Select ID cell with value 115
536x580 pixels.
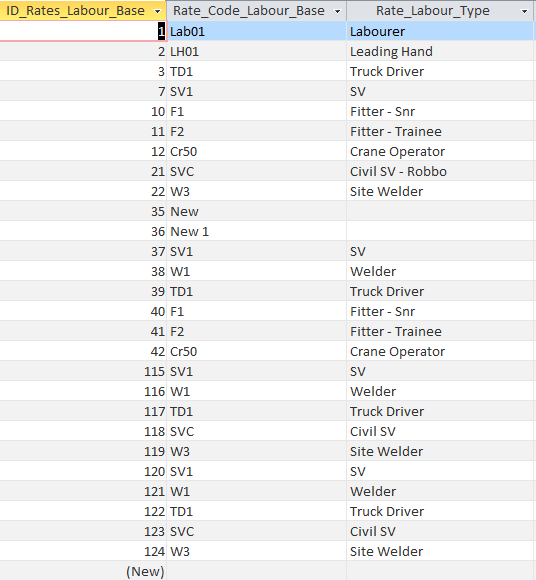[x=83, y=371]
